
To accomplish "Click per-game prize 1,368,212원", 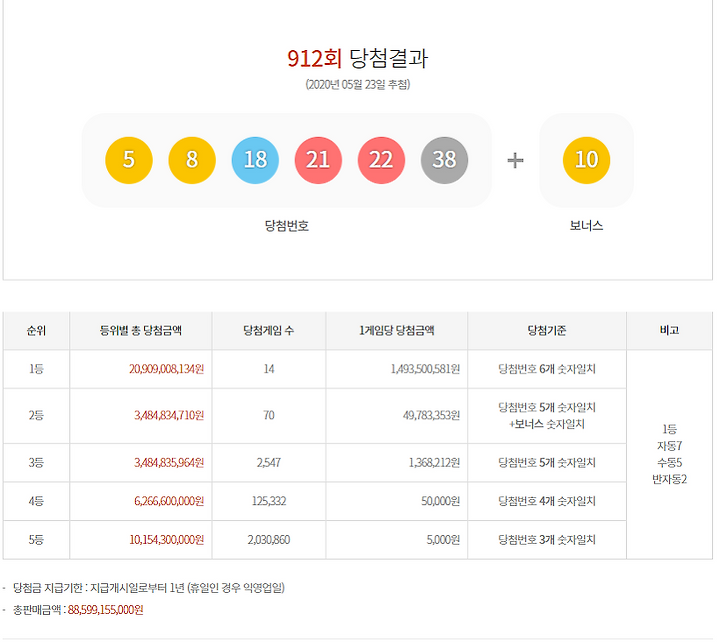I will pos(434,463).
